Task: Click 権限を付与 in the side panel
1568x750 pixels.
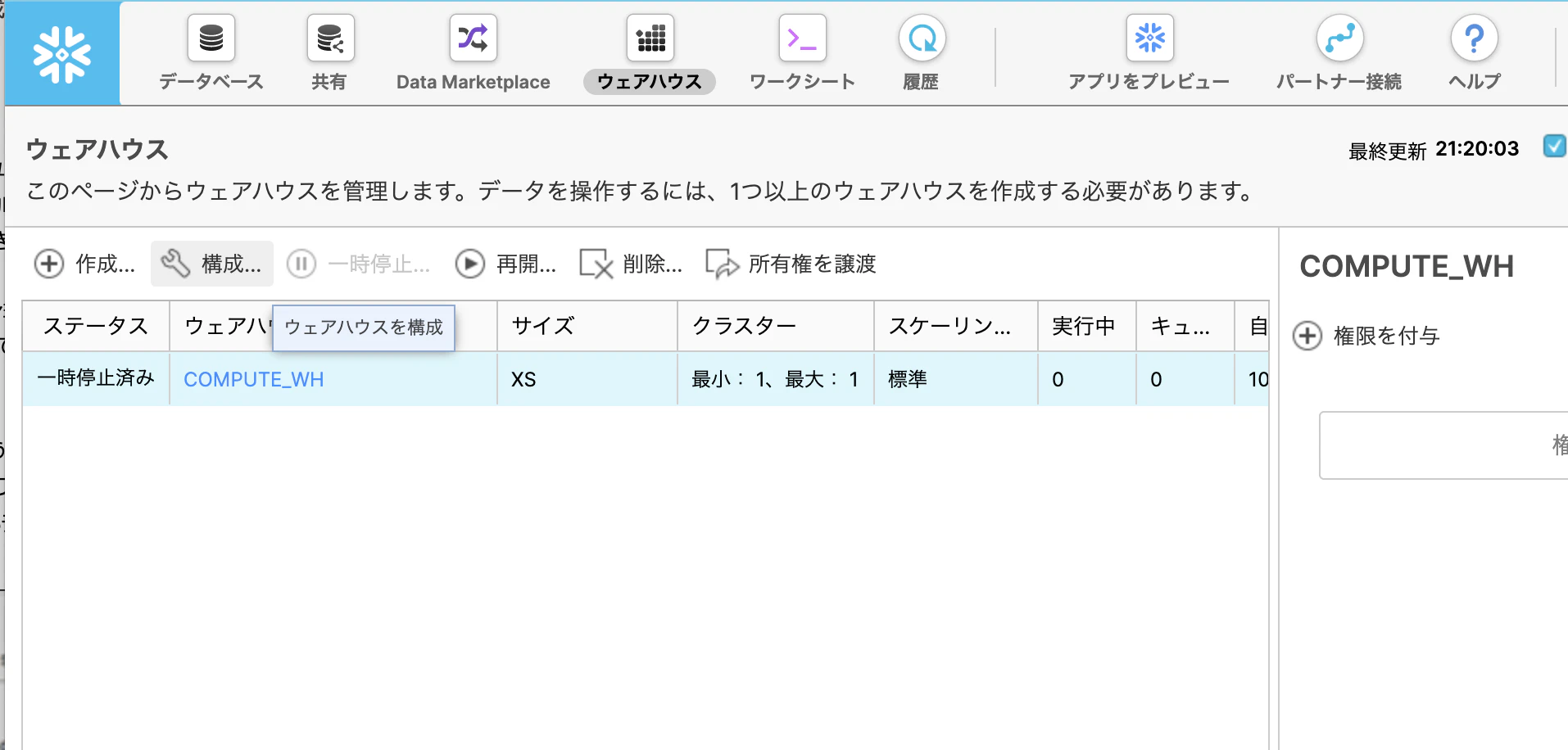Action: tap(1386, 336)
